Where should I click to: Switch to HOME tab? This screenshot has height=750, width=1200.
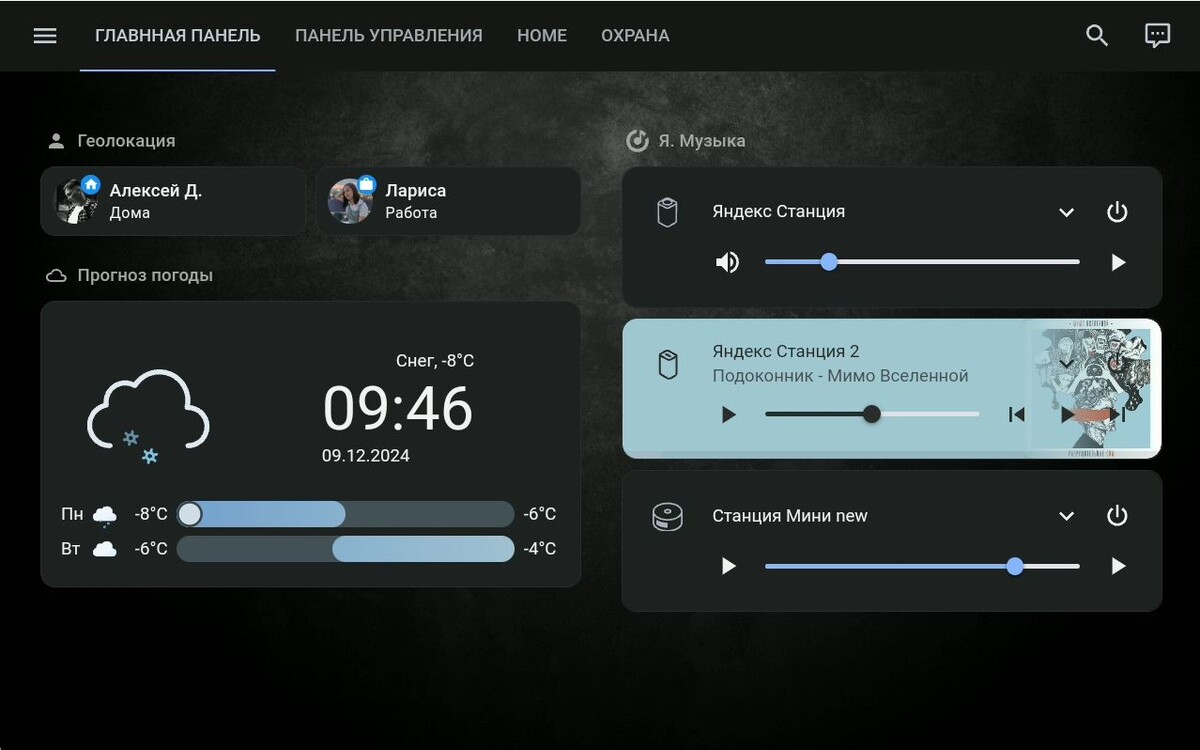542,36
